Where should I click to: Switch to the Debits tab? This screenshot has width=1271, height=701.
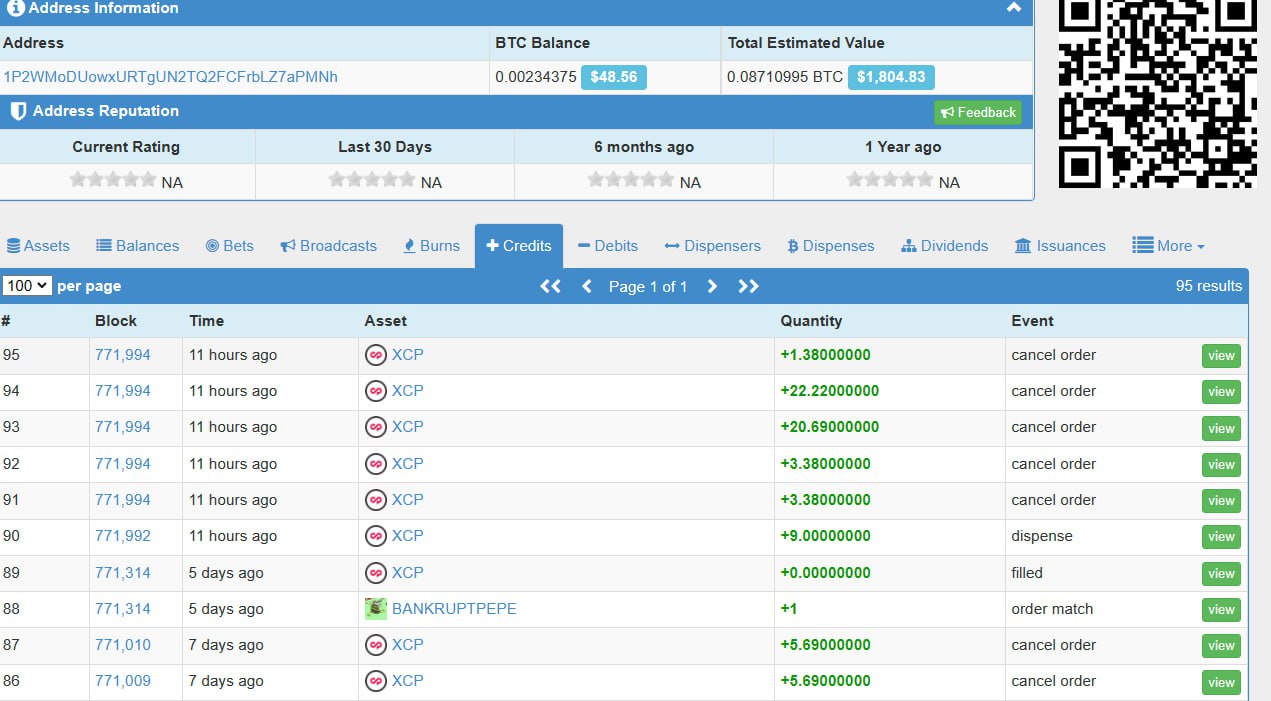(608, 246)
